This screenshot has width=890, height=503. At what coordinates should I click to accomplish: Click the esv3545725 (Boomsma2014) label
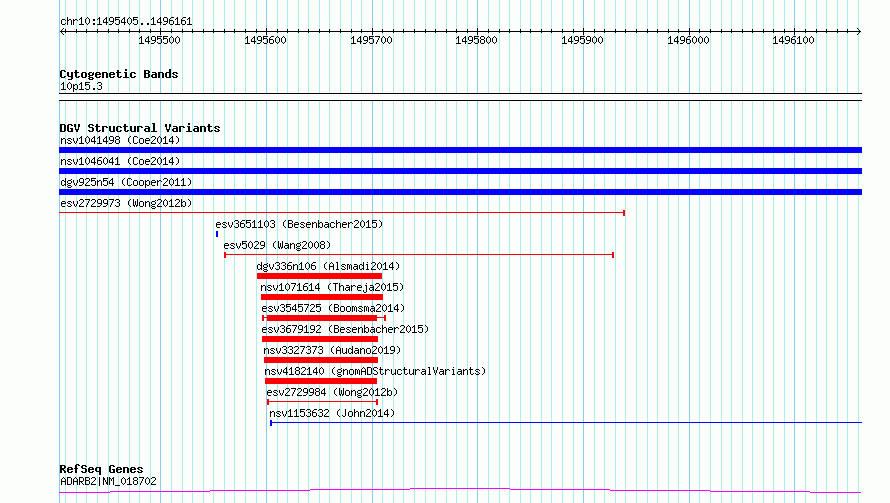pos(333,308)
